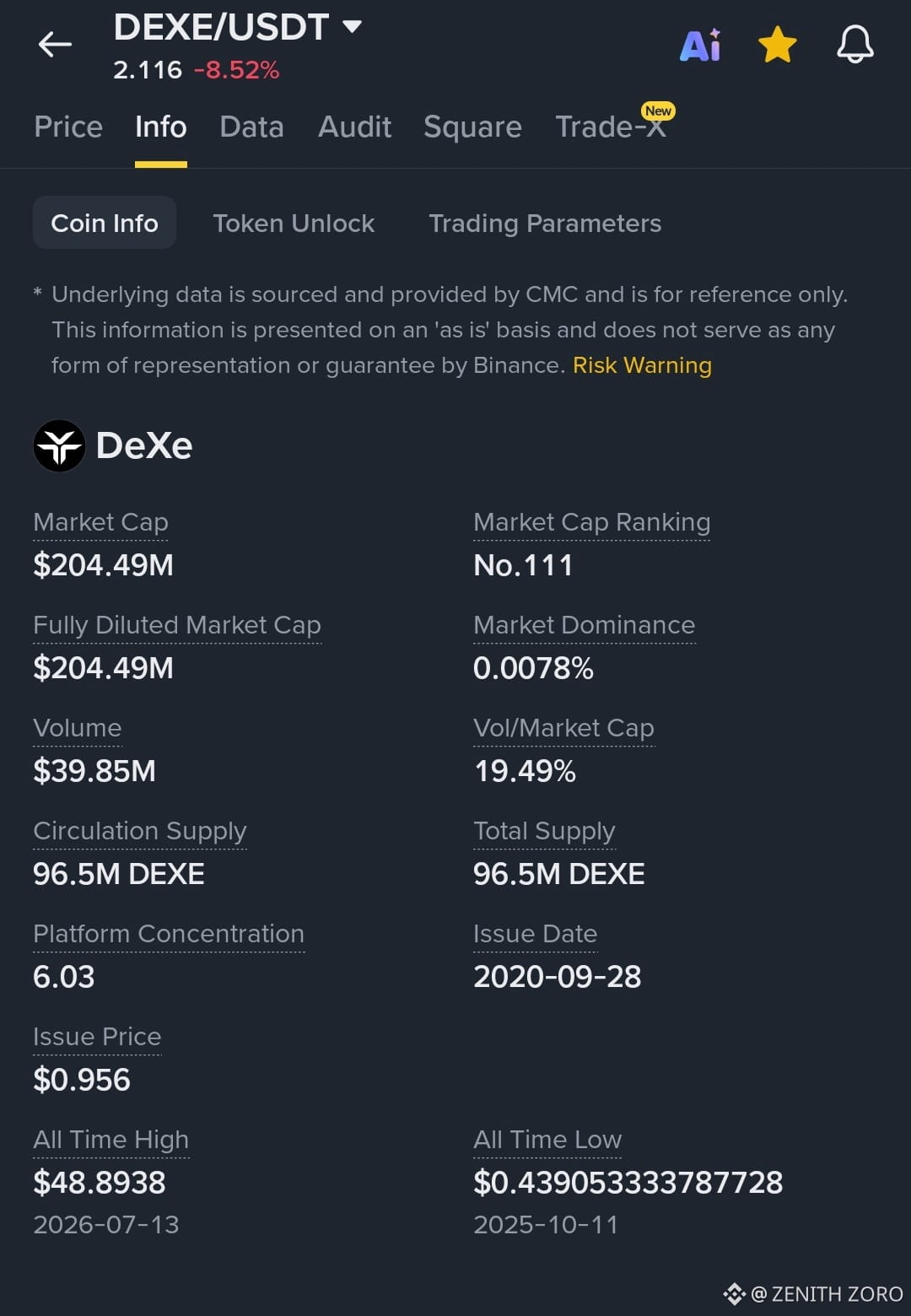Viewport: 911px width, 1316px height.
Task: Tap the Market Cap label for explanation
Action: 100,522
